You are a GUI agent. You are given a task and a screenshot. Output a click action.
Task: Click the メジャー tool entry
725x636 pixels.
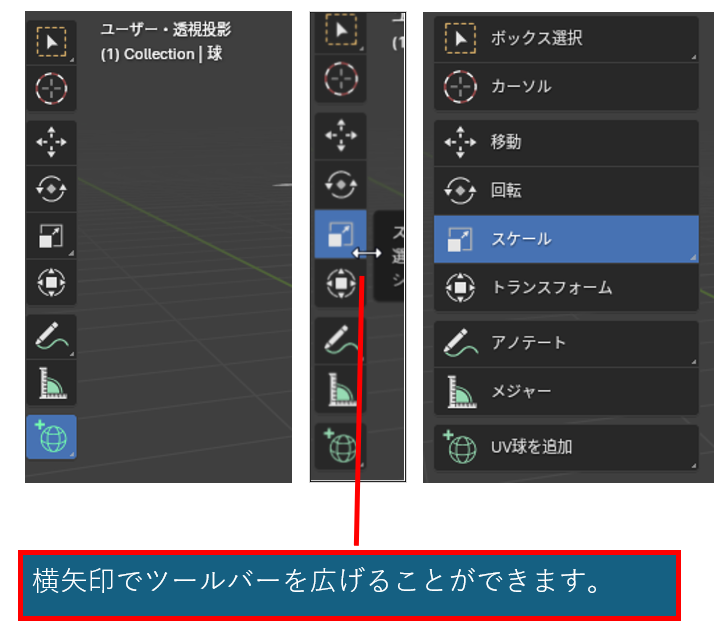565,391
